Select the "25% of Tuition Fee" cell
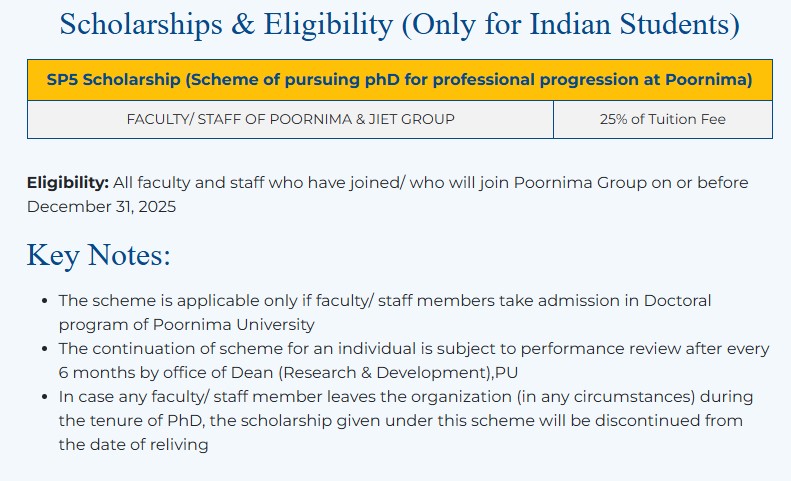This screenshot has height=481, width=791. 662,119
